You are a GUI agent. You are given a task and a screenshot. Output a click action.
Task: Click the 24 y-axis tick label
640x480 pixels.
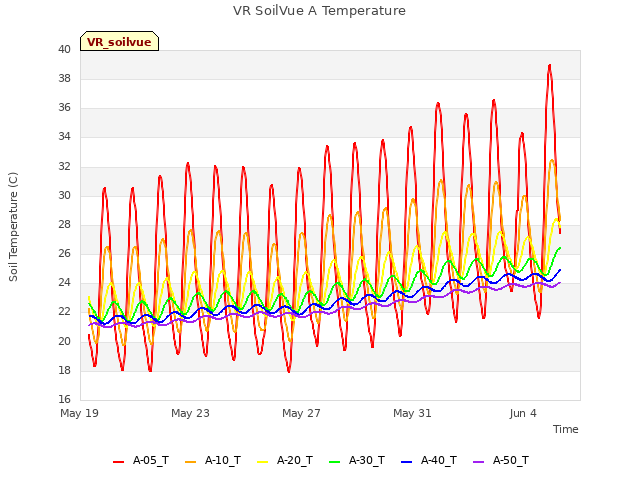click(x=64, y=282)
